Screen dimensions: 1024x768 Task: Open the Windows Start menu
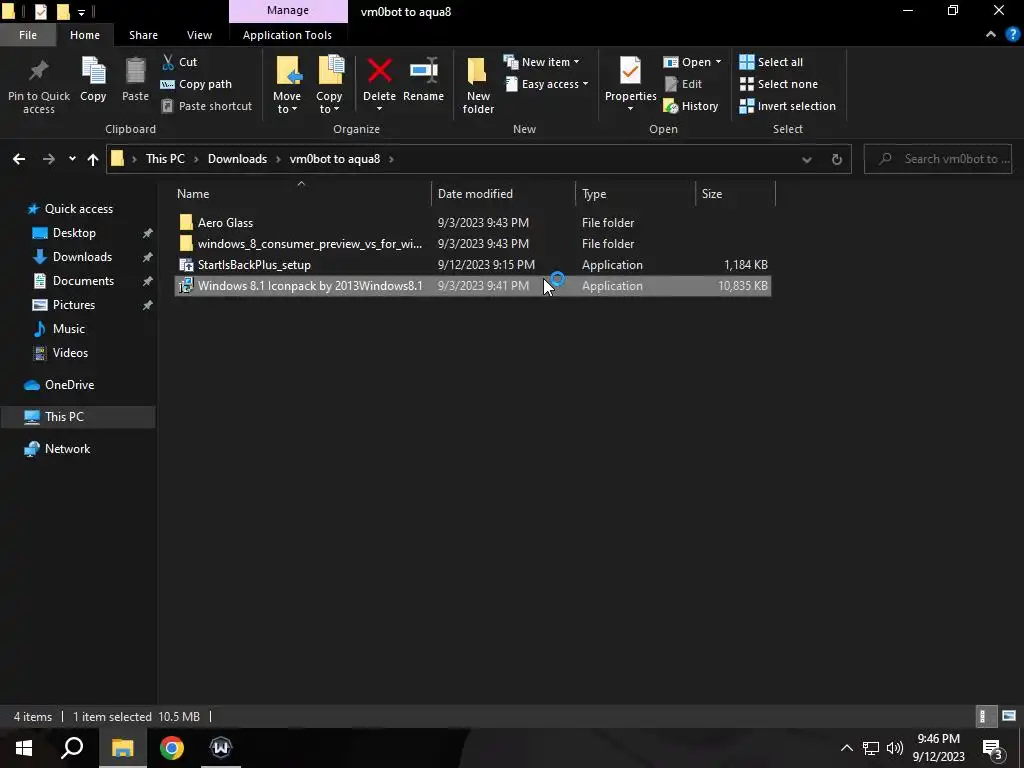[24, 748]
